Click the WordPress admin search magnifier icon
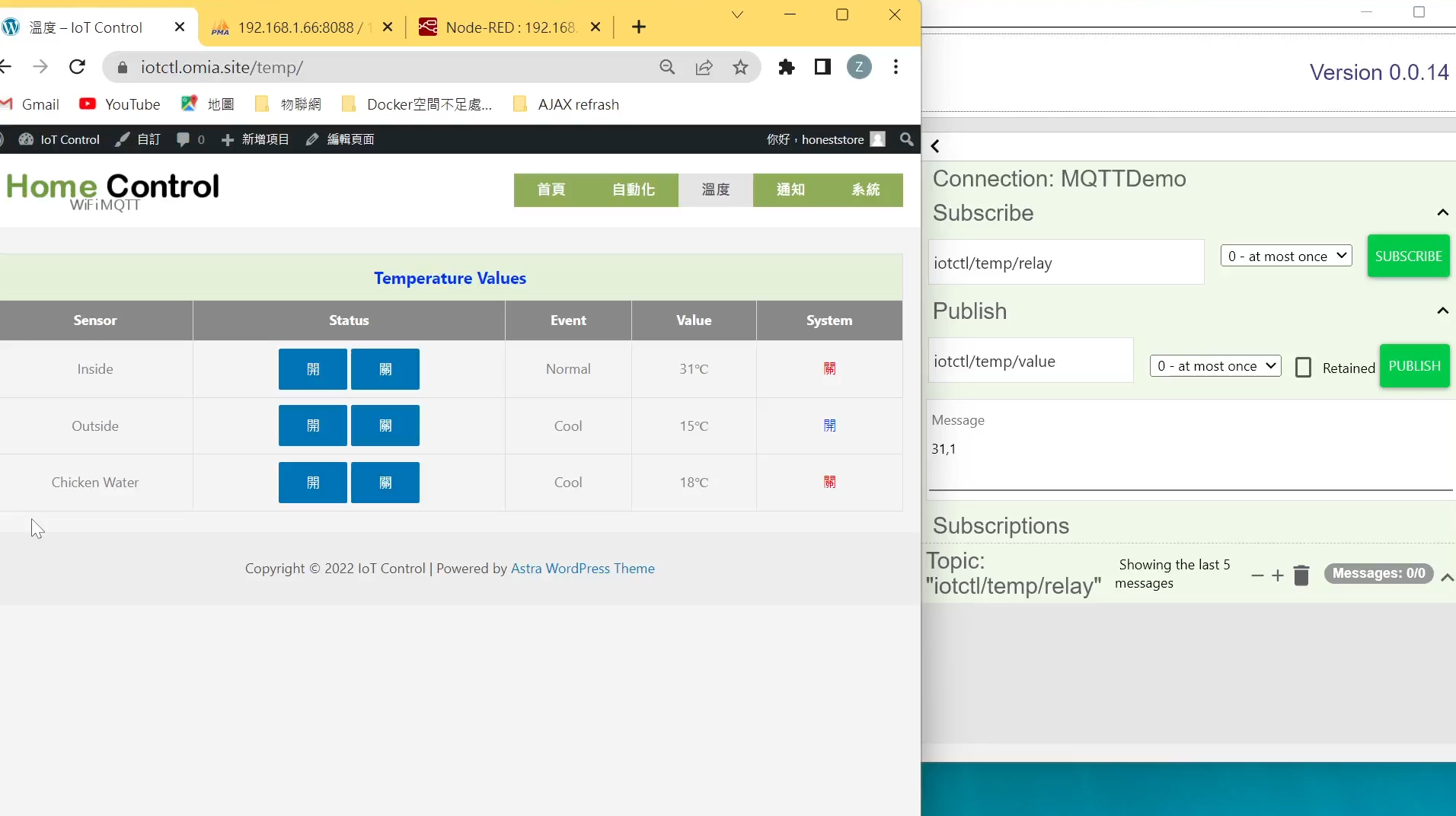1456x816 pixels. point(906,139)
